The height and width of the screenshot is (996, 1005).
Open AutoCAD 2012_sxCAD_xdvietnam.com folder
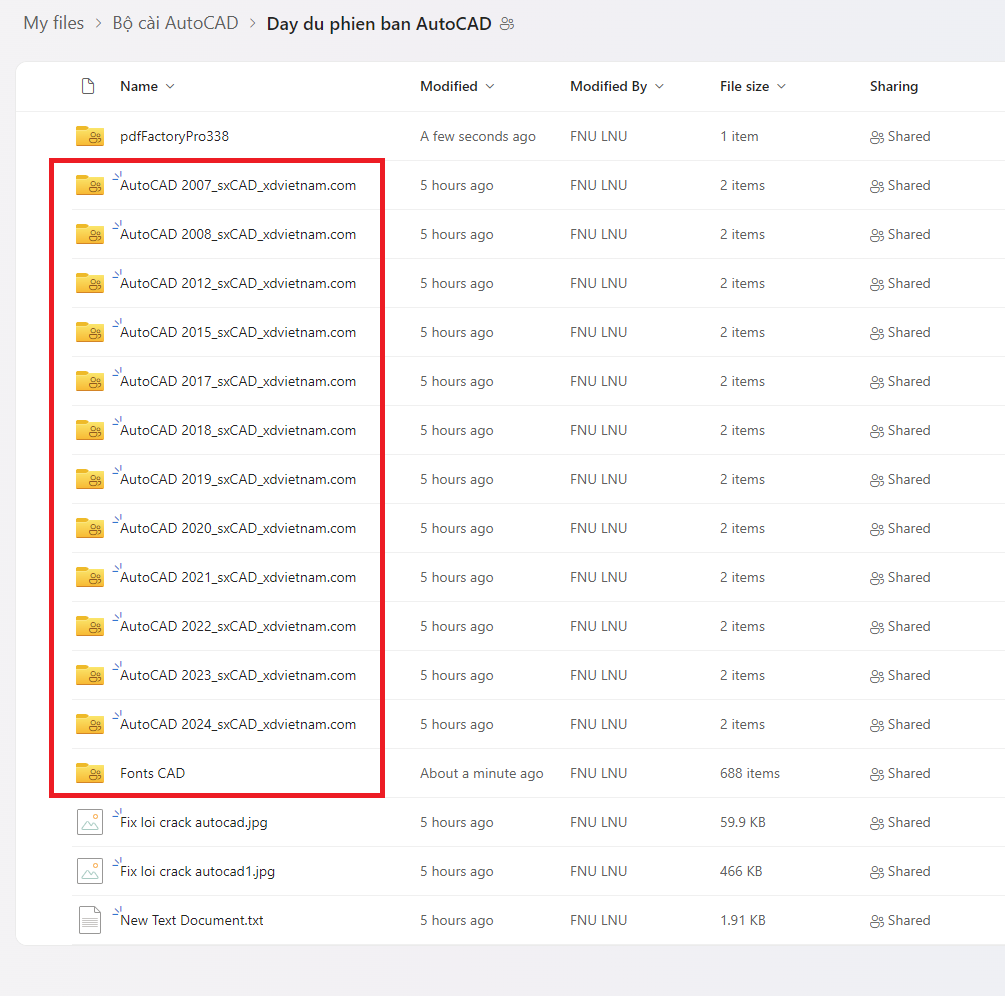pyautogui.click(x=238, y=283)
